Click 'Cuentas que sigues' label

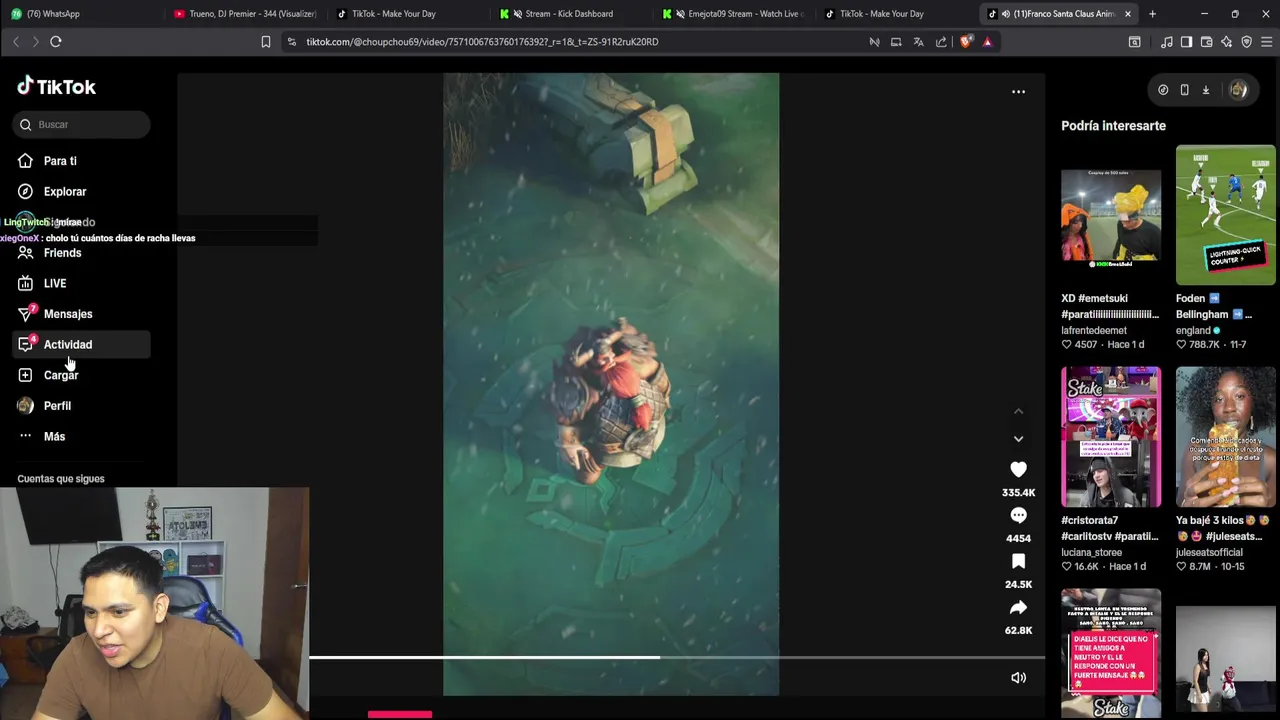click(60, 479)
